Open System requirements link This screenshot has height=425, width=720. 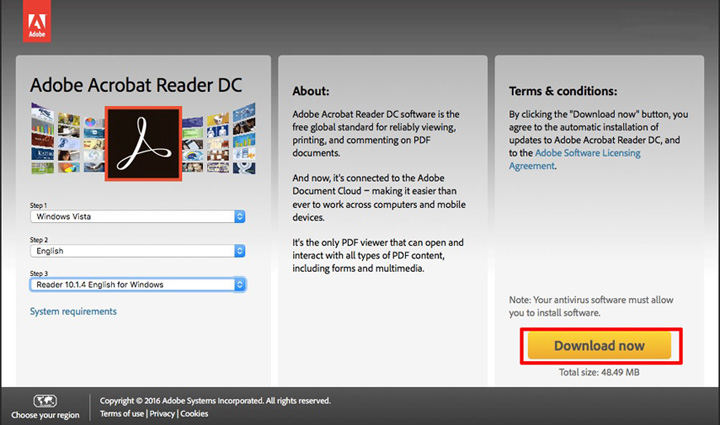tap(73, 311)
